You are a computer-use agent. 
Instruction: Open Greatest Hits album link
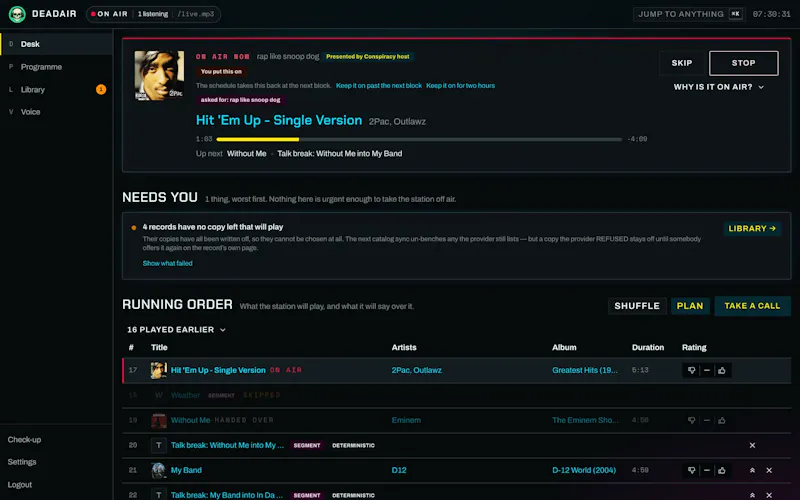tap(585, 370)
